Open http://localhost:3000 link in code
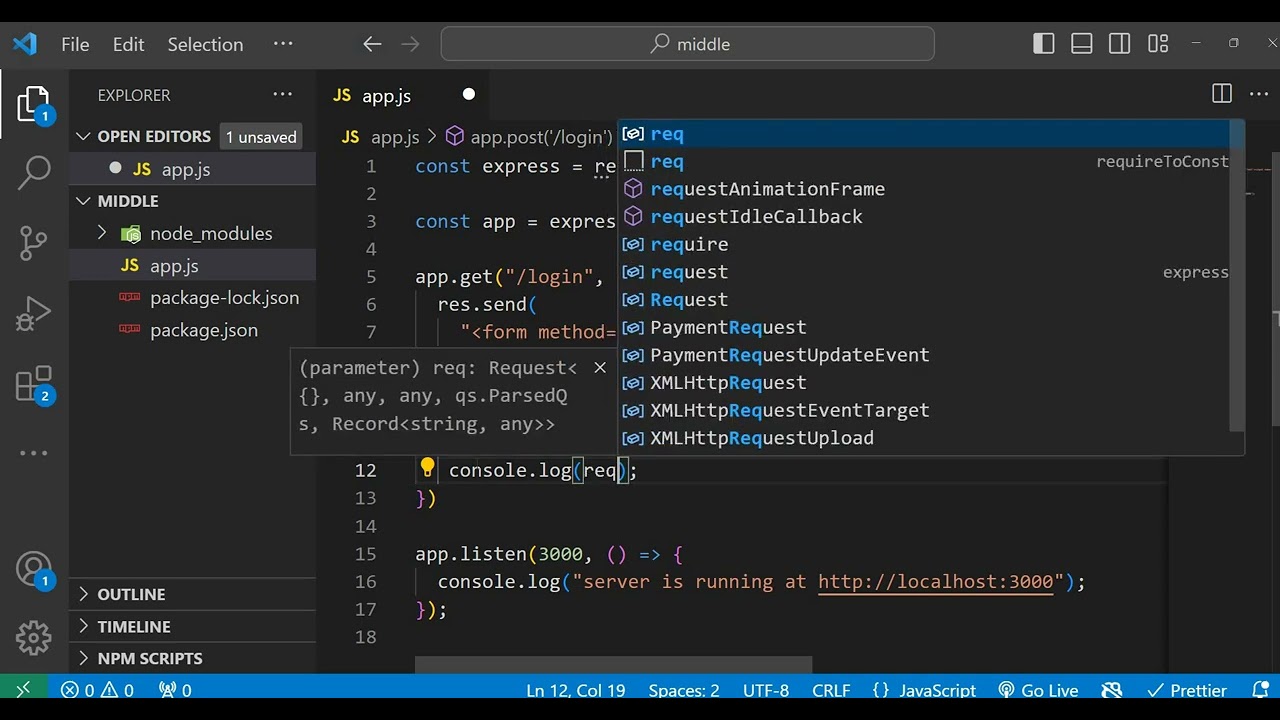The image size is (1280, 720). [935, 582]
